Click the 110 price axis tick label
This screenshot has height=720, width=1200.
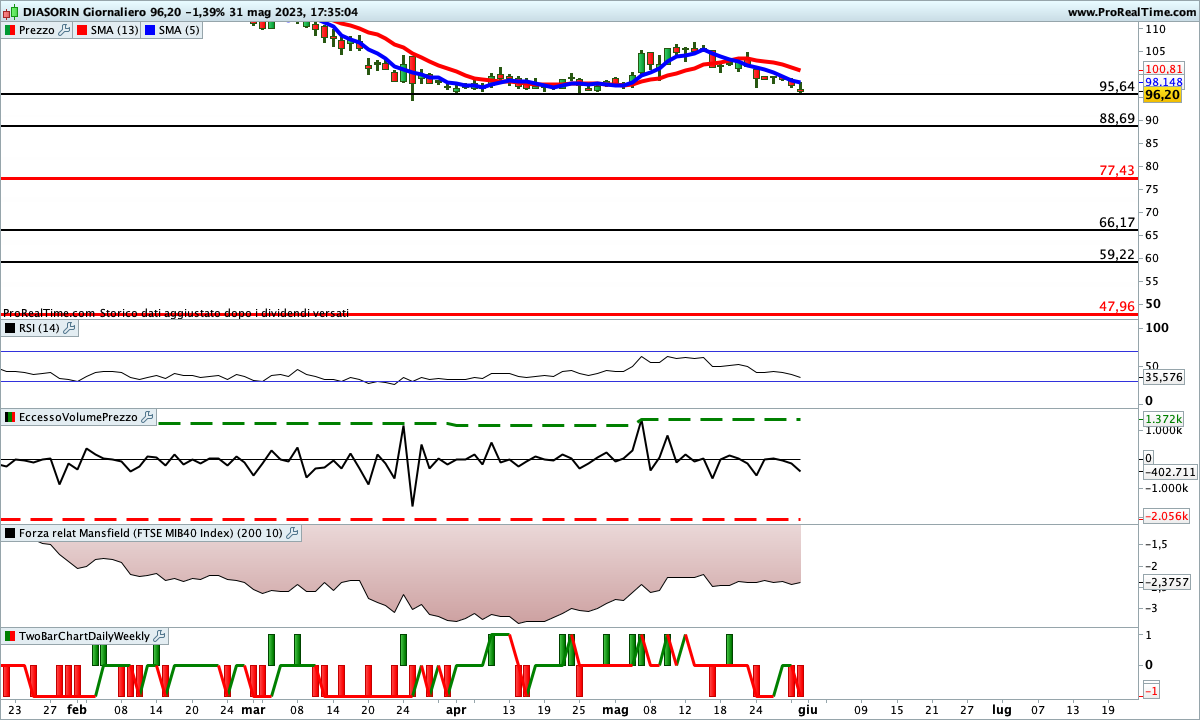tap(1156, 28)
